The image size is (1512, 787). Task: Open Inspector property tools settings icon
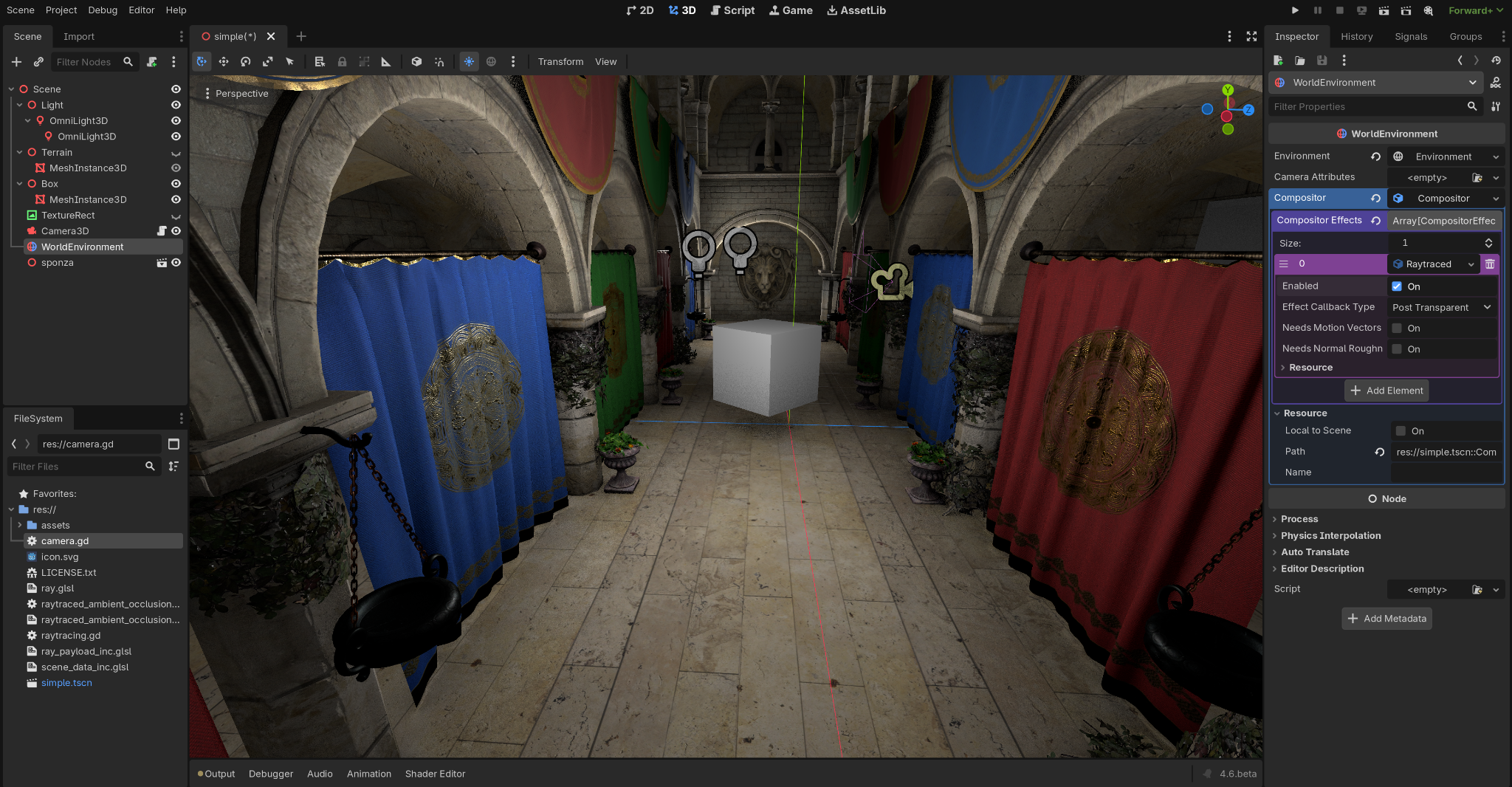click(1496, 106)
